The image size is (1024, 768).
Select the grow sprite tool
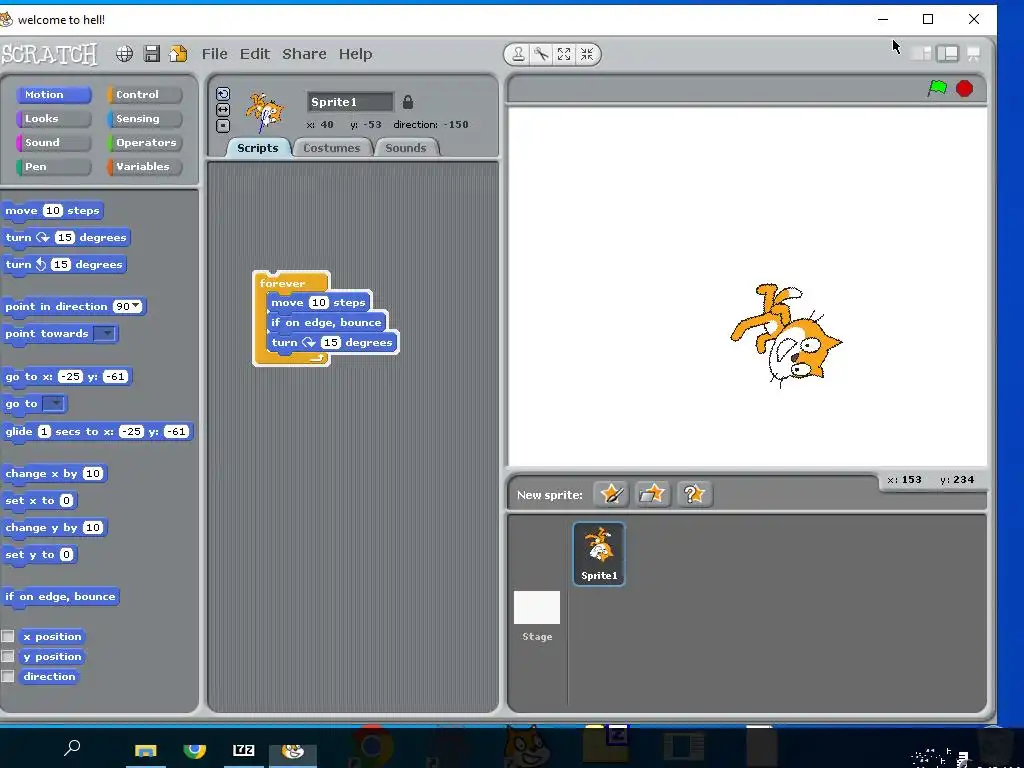(x=564, y=54)
